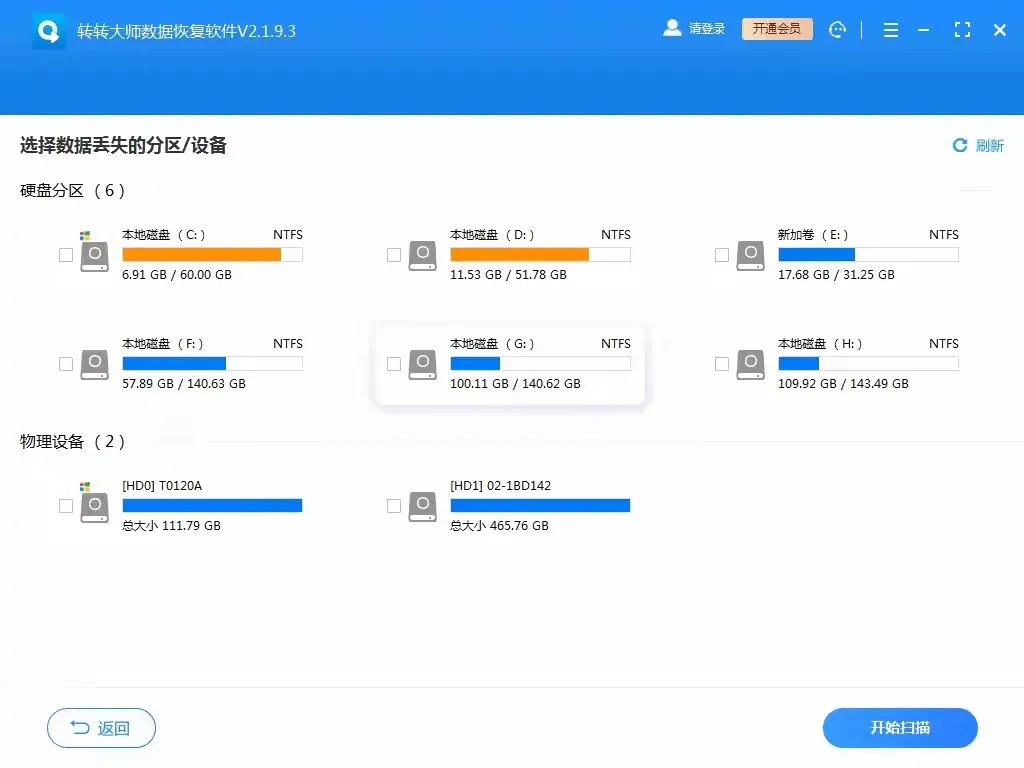Click the 开始扫描 start scan button

pos(900,728)
